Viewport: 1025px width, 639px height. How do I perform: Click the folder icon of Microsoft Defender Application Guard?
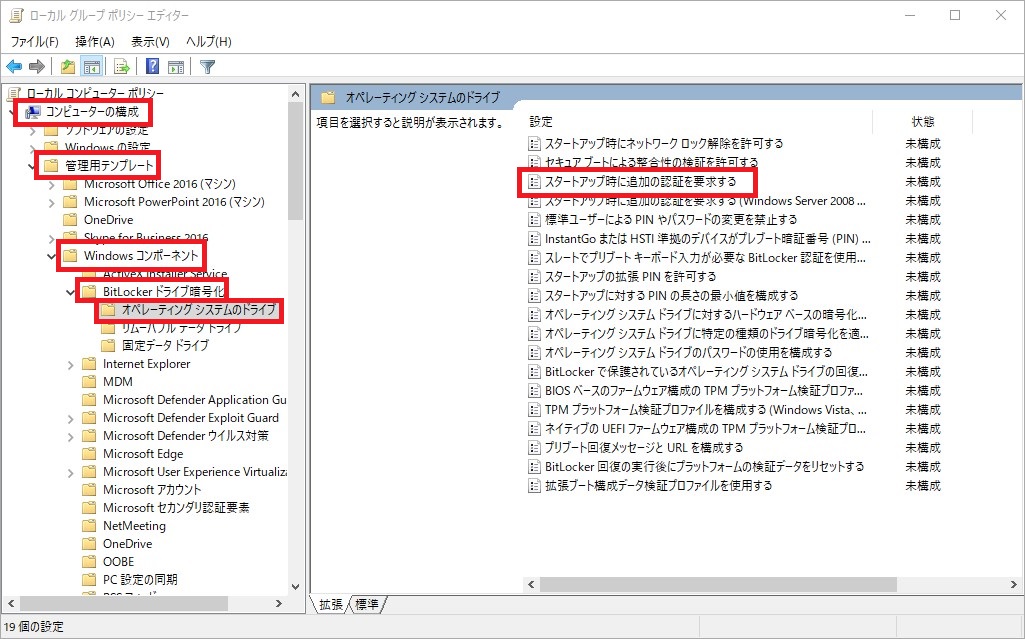[x=90, y=400]
